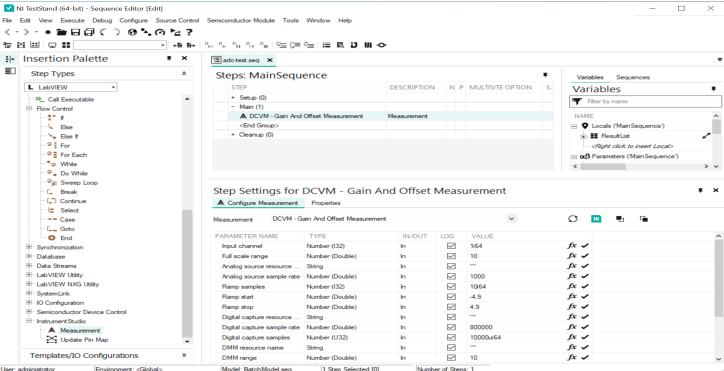724x371 pixels.
Task: Click the fx icon for Input channel
Action: (x=572, y=246)
